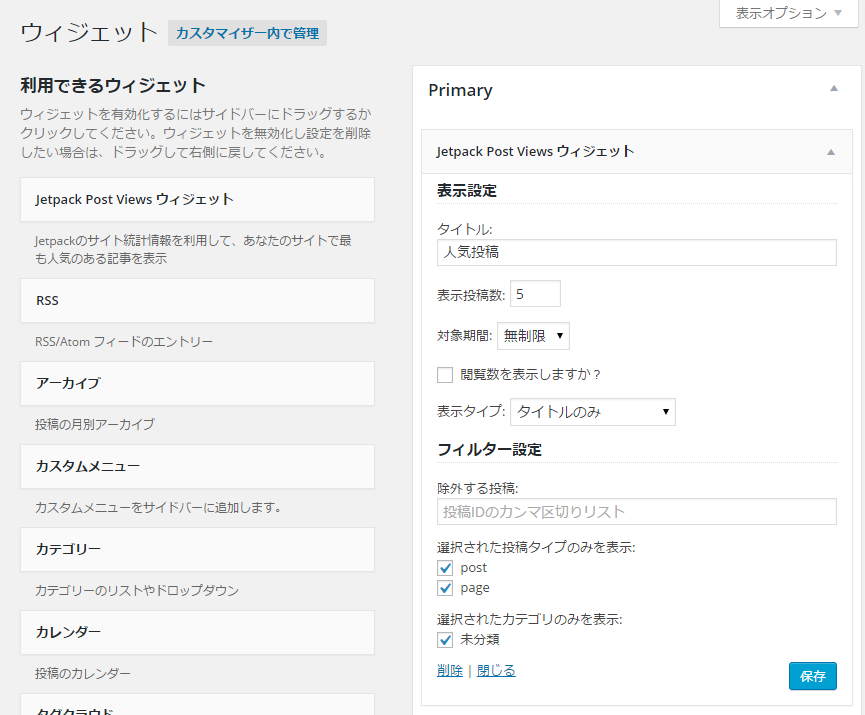
Task: Click the 削除 link
Action: tap(449, 671)
